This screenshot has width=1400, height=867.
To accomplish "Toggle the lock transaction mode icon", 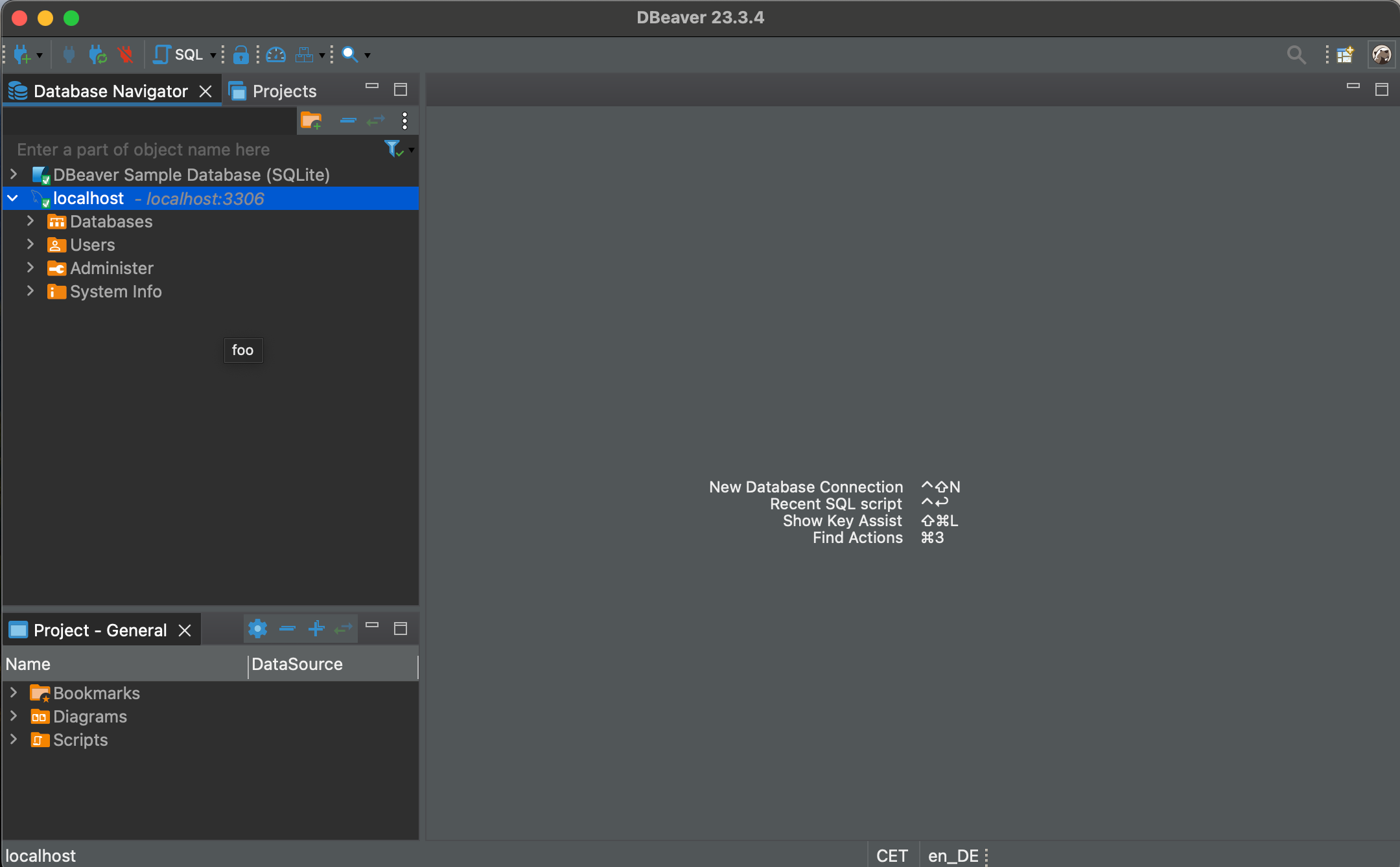I will click(x=240, y=55).
